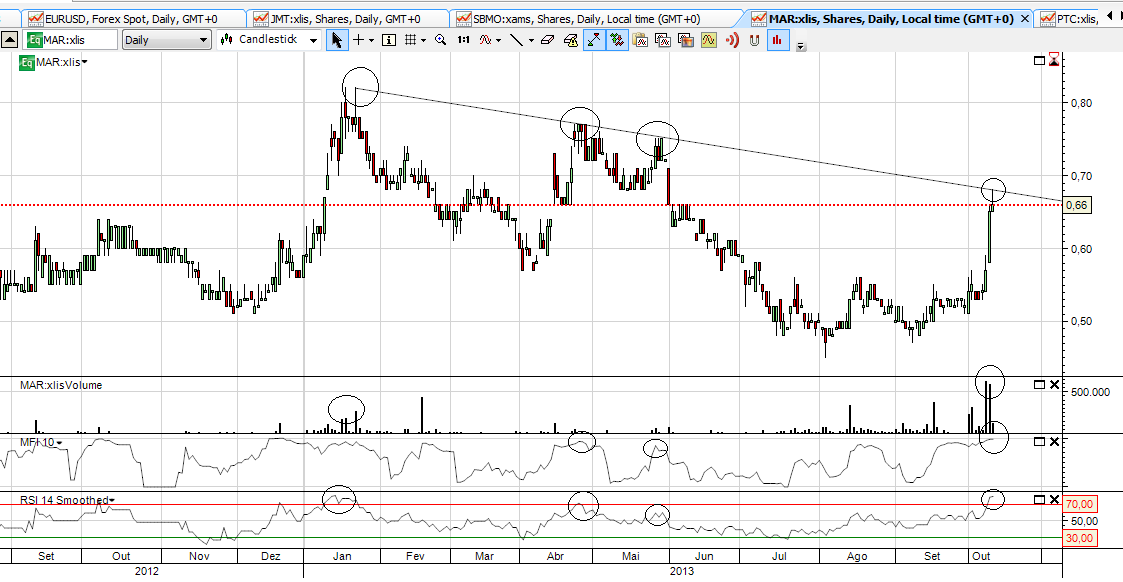
Task: Open the Candlestick chart type dropdown
Action: click(269, 39)
